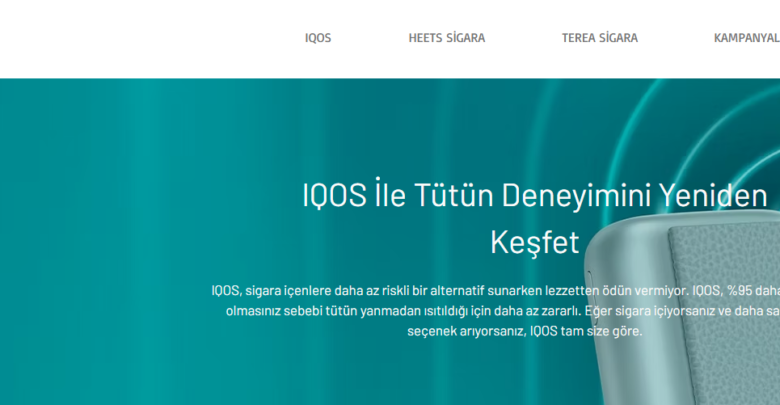Click the word 'Keşfet' in the headline
This screenshot has width=780, height=405.
coord(534,241)
